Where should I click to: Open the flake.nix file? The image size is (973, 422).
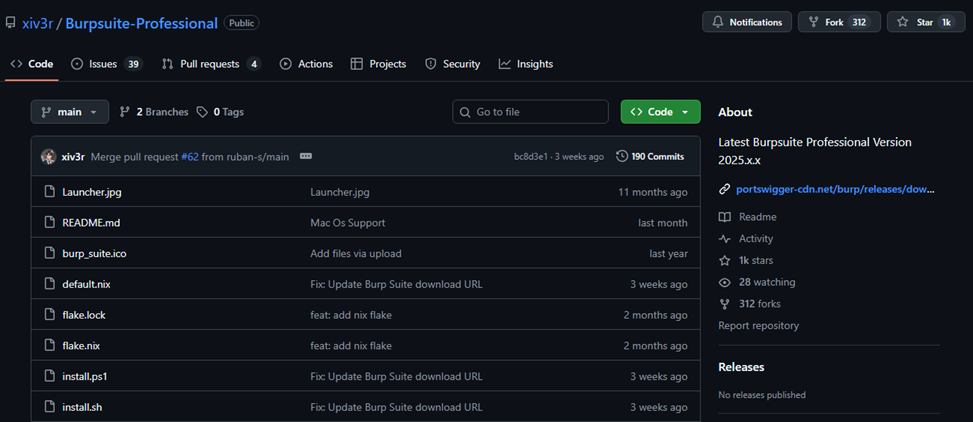click(81, 346)
